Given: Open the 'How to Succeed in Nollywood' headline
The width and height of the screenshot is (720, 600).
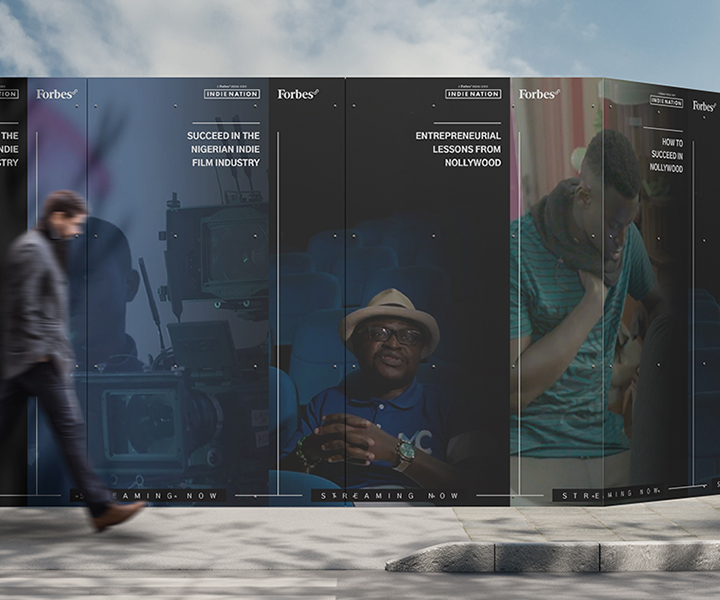Looking at the screenshot, I should [x=666, y=156].
